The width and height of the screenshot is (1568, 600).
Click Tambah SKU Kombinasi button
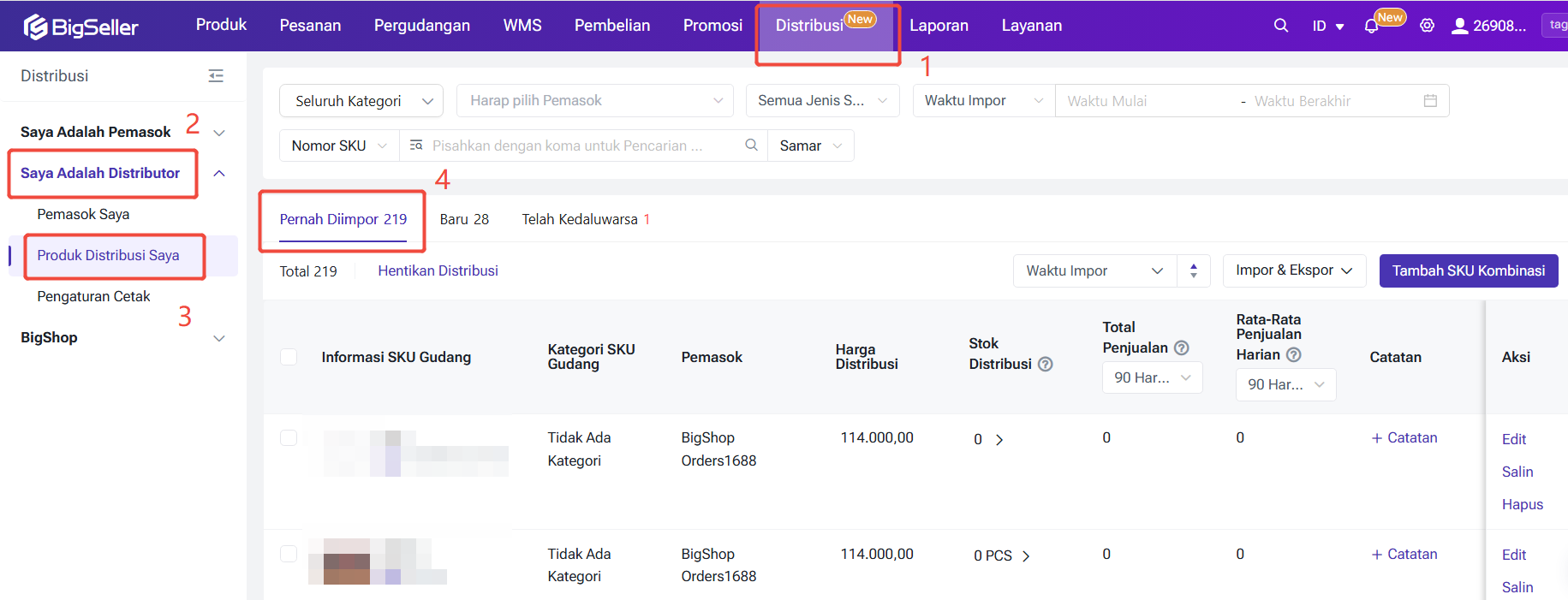point(1468,270)
